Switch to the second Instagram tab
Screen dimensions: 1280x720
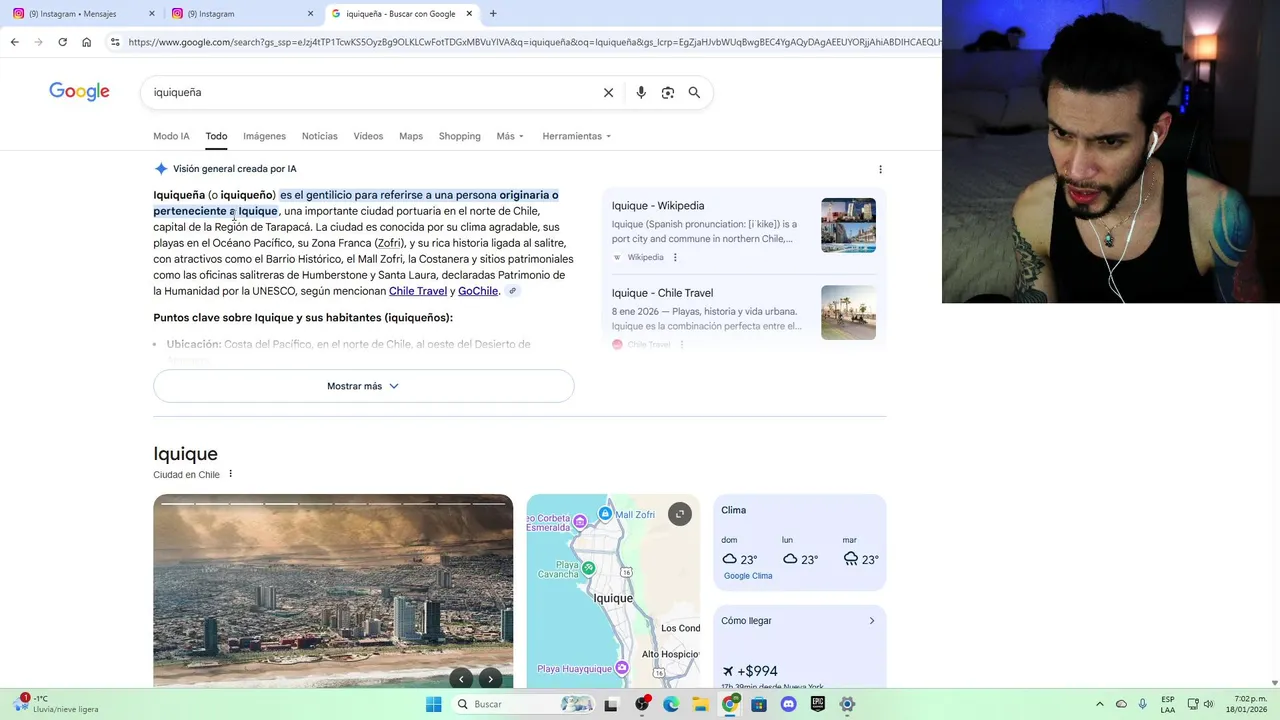point(240,14)
